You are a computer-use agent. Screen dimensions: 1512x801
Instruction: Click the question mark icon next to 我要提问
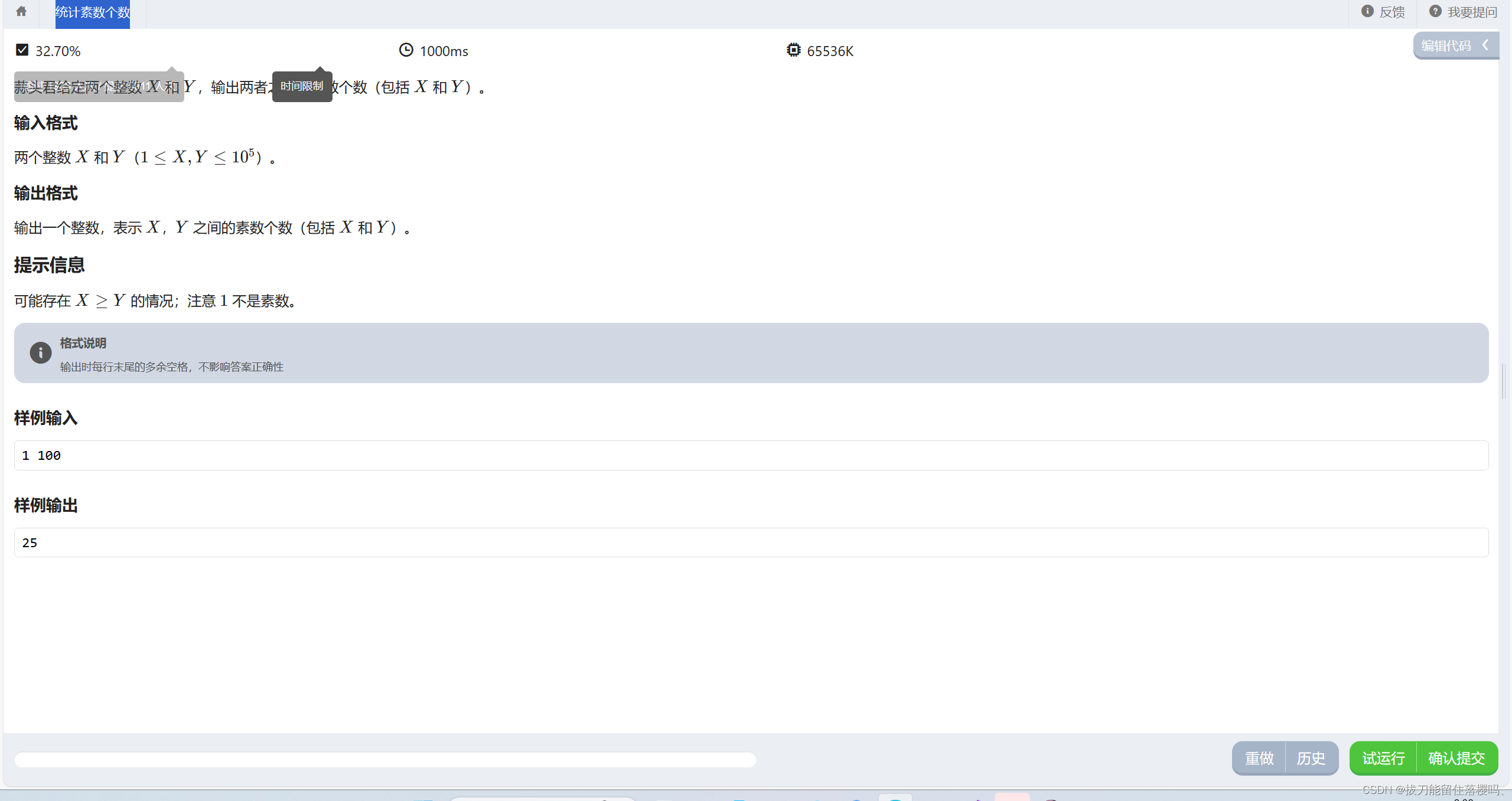(1435, 11)
